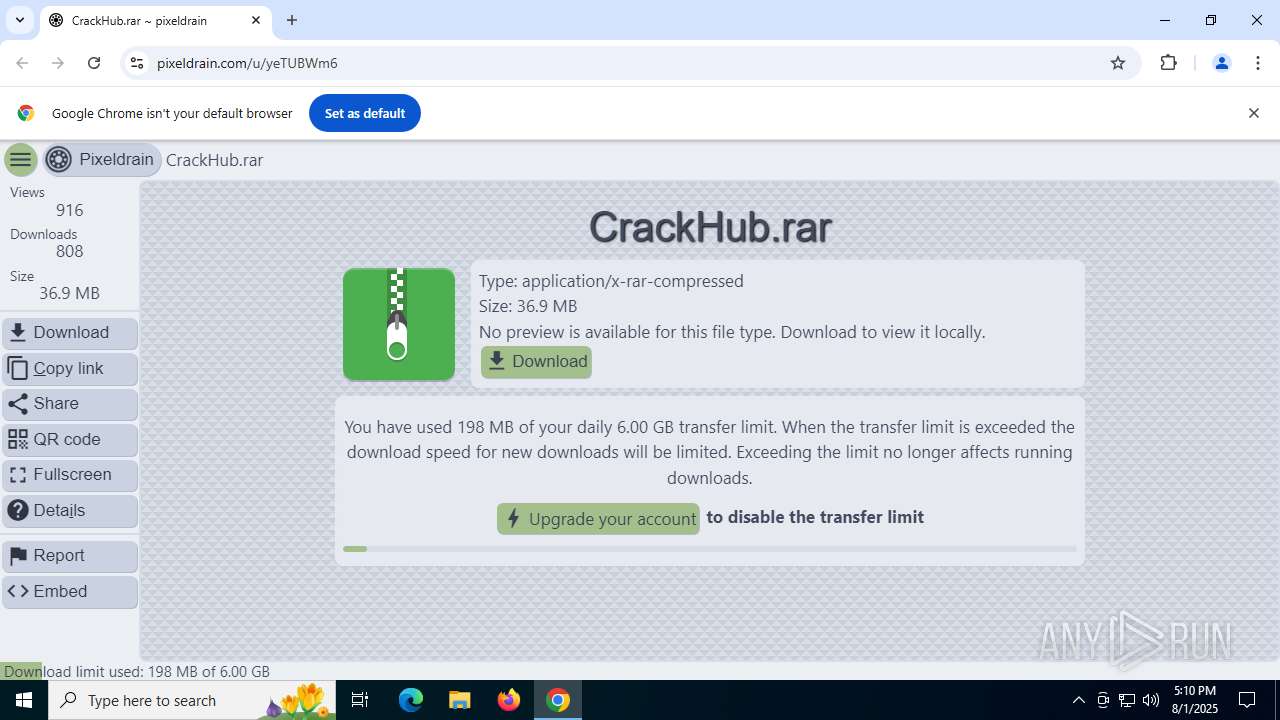The width and height of the screenshot is (1280, 720).
Task: Bookmark this page with star icon
Action: [1118, 63]
